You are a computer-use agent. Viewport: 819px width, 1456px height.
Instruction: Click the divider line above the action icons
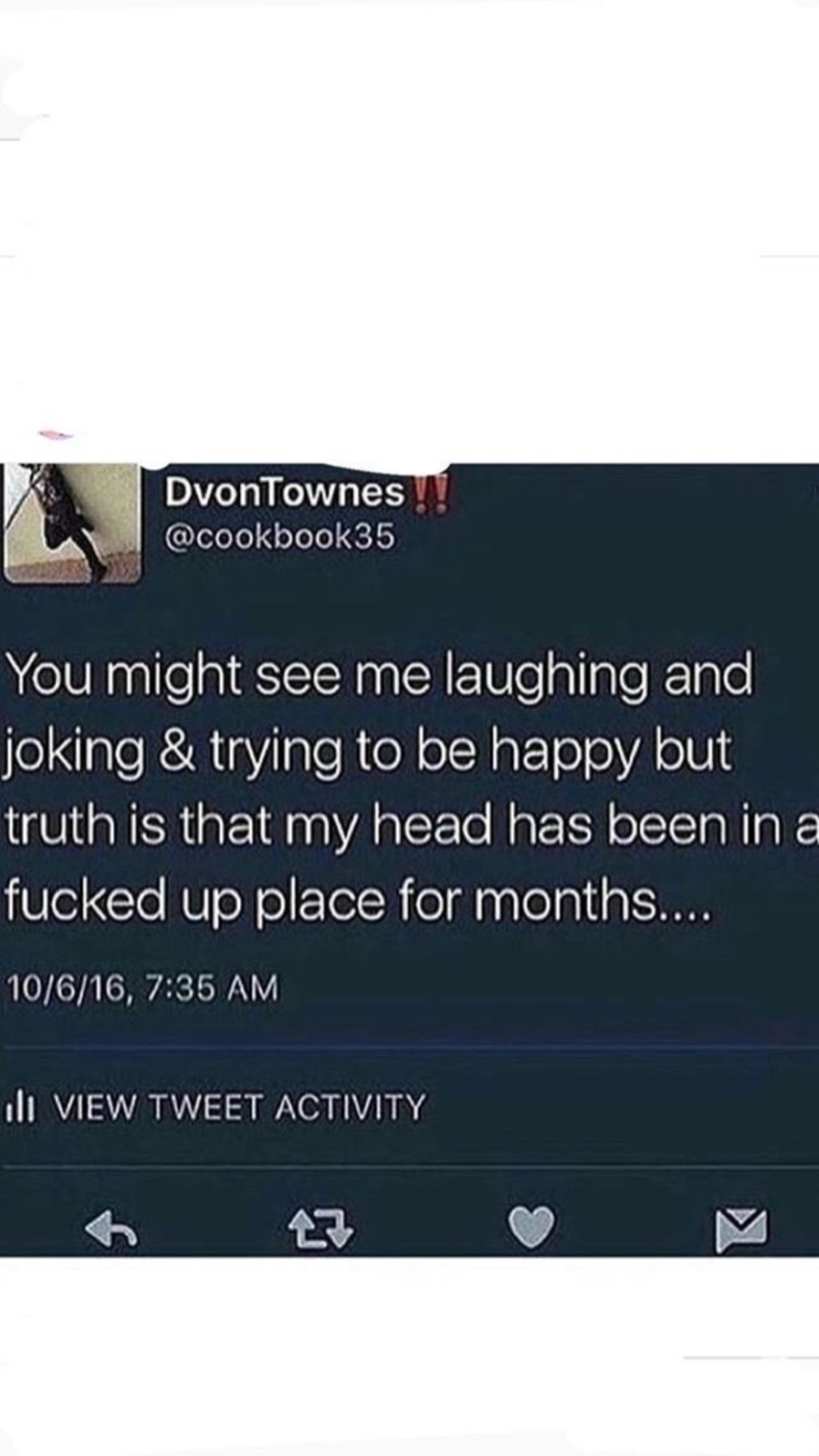tap(409, 1167)
